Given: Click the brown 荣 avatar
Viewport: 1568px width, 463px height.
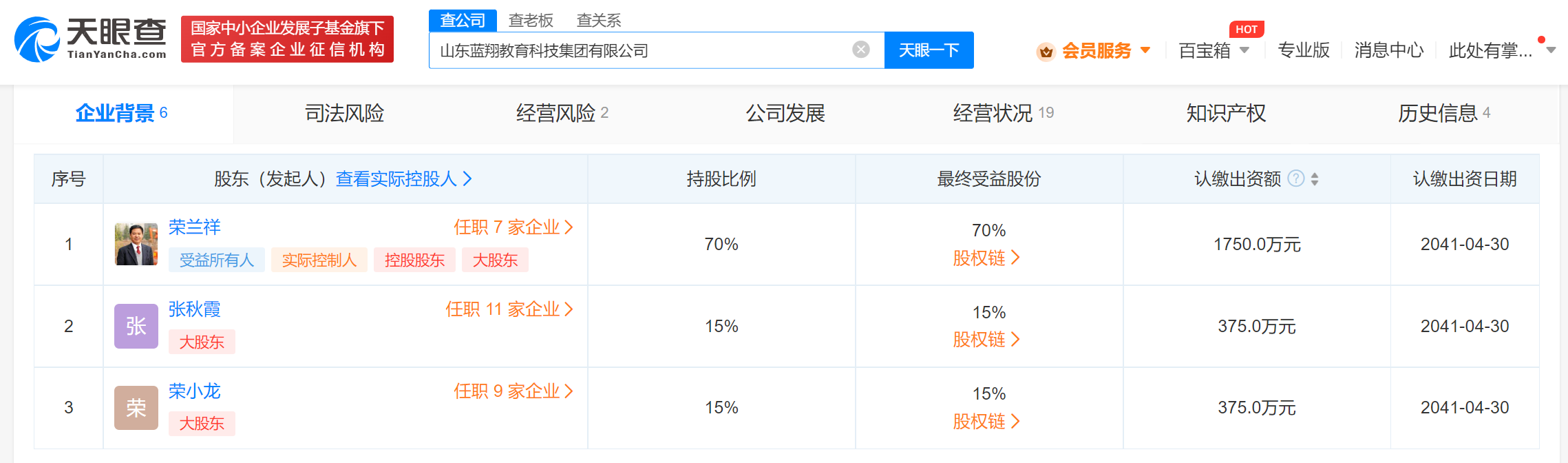Looking at the screenshot, I should click(136, 408).
